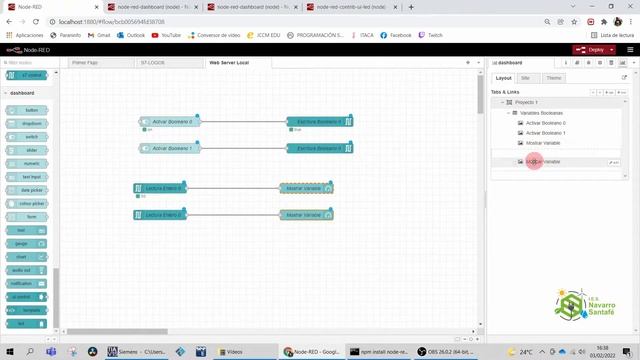Open the Theme tab in dashboard sidebar
640x360 pixels.
[x=554, y=78]
